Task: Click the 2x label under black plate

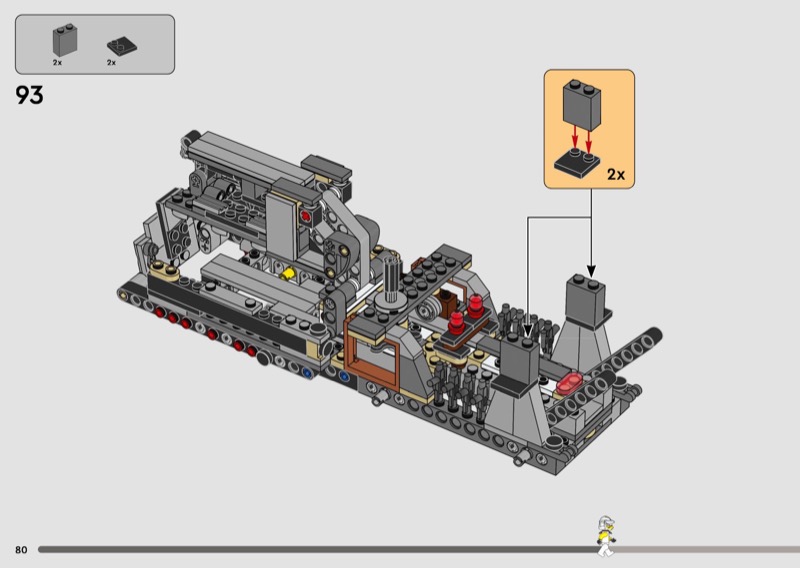Action: click(112, 63)
